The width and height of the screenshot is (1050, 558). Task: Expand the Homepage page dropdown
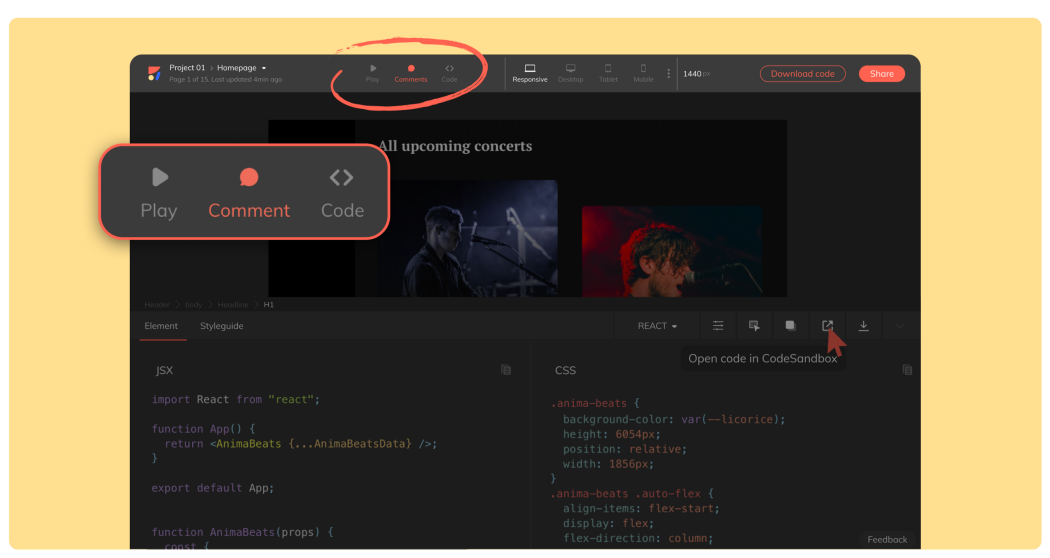(x=264, y=68)
